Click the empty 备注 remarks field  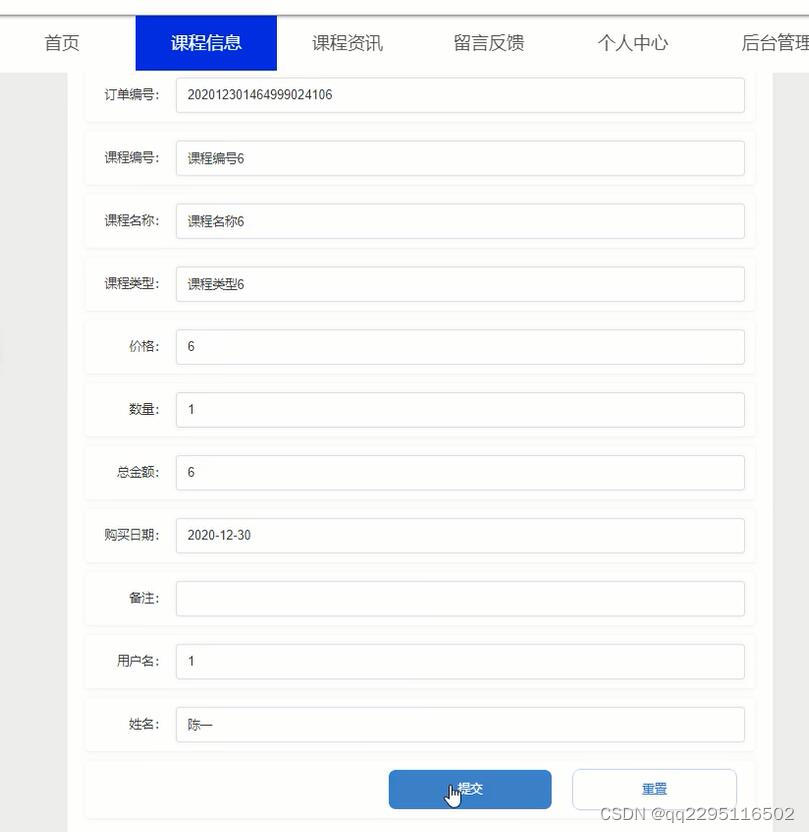[460, 598]
